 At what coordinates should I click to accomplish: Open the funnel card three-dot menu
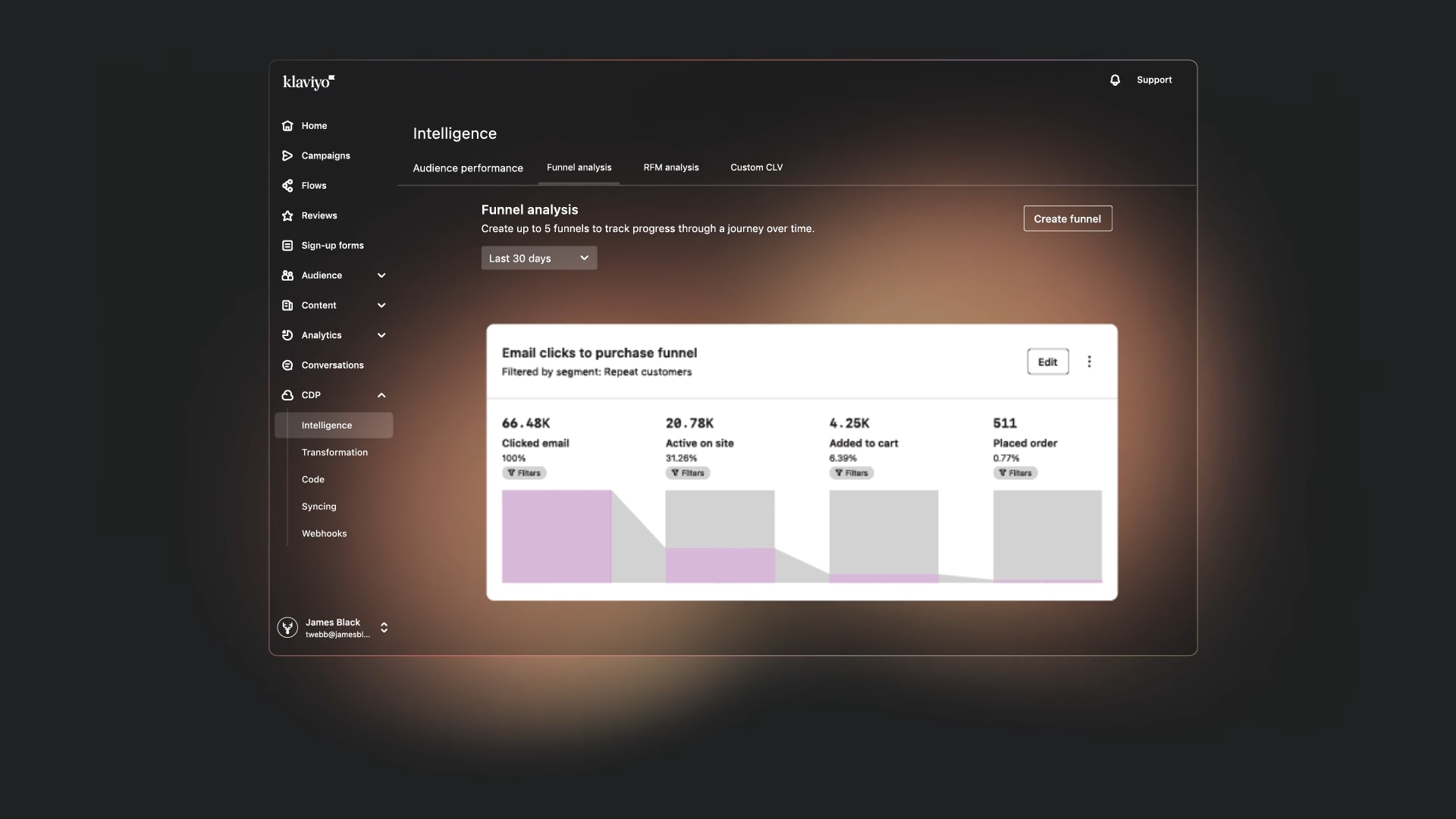pyautogui.click(x=1089, y=362)
